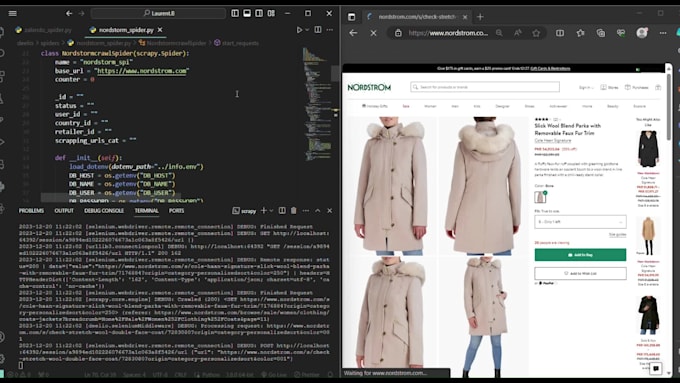680x383 pixels.
Task: Switch to the zalando spider file tab
Action: point(43,30)
